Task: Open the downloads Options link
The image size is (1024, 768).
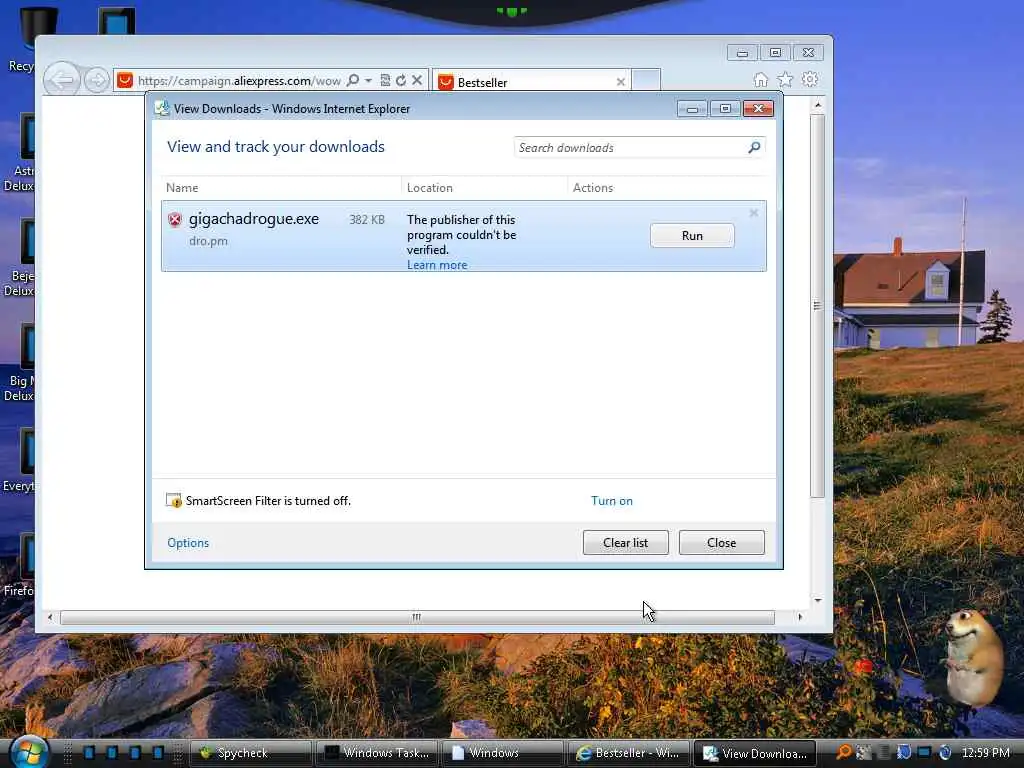Action: [188, 543]
